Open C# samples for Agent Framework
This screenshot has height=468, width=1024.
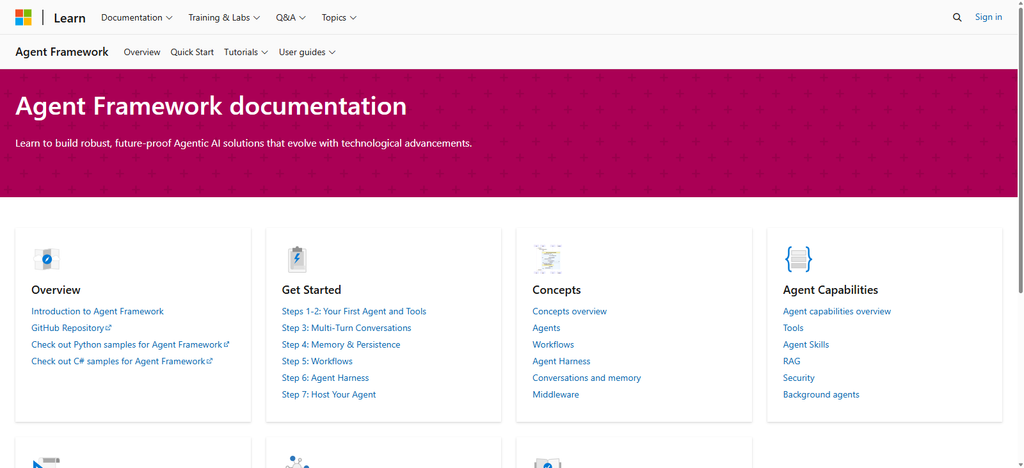(122, 361)
